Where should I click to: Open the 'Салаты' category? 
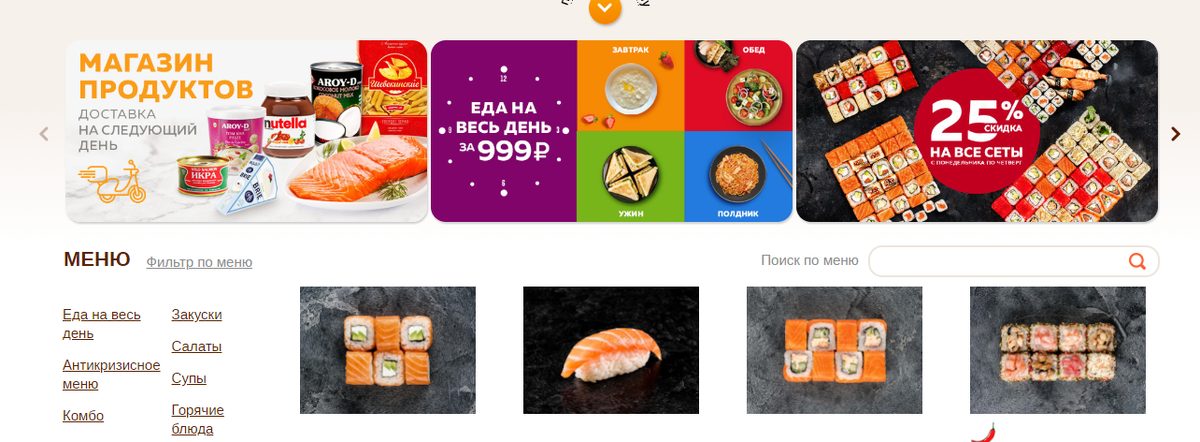pyautogui.click(x=197, y=347)
